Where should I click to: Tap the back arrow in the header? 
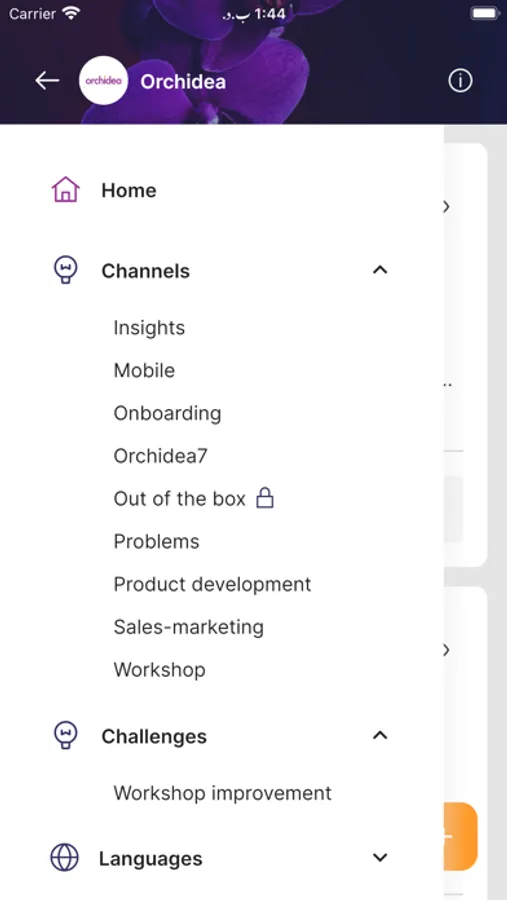(47, 81)
